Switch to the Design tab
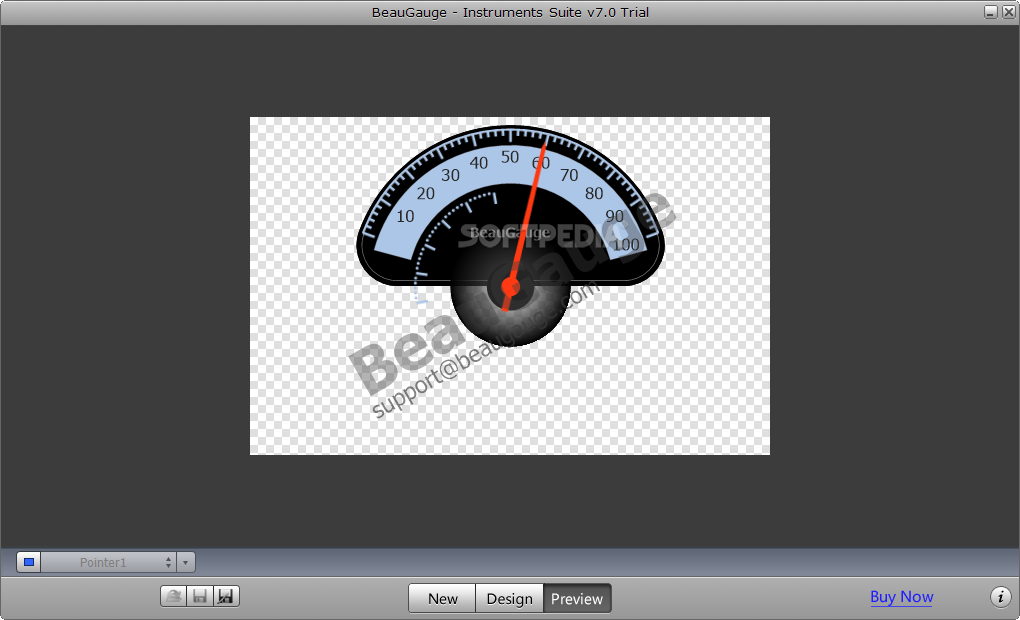The width and height of the screenshot is (1020, 620). click(509, 599)
